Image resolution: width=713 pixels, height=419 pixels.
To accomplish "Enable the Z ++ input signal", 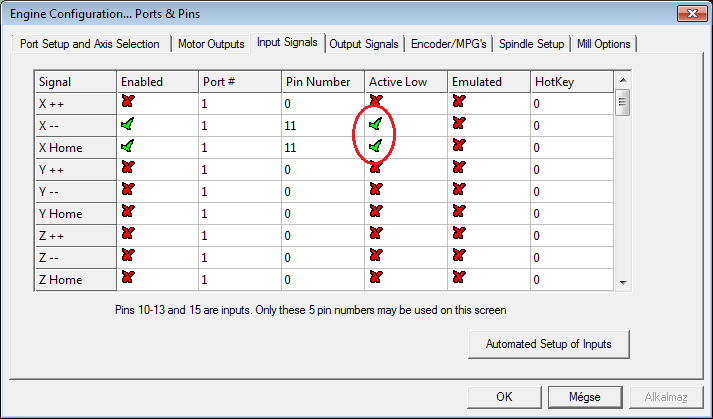I will (x=127, y=234).
